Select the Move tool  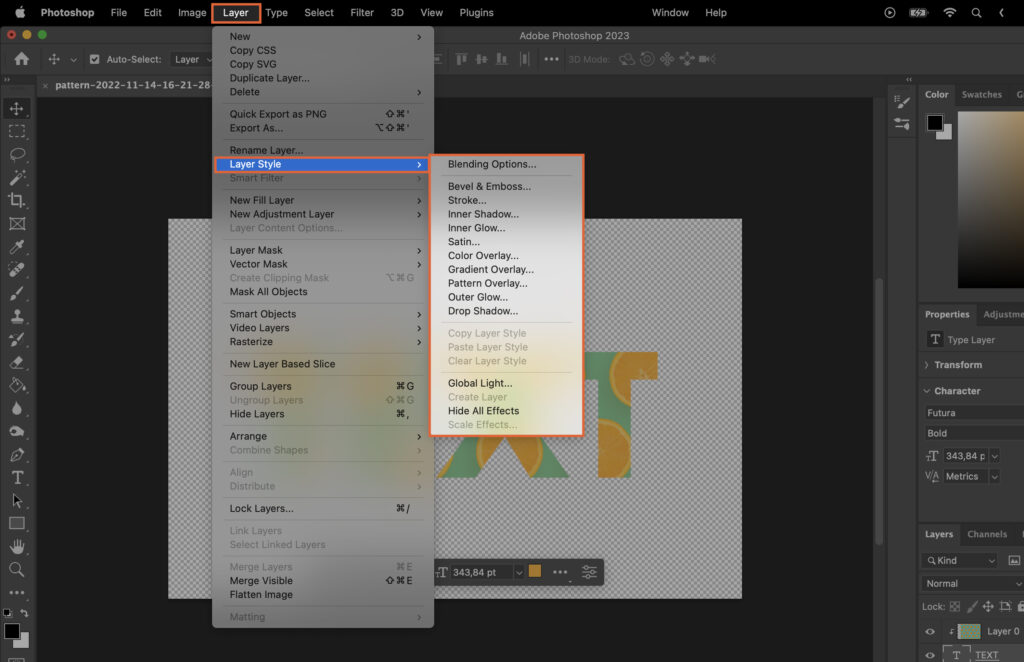[15, 107]
